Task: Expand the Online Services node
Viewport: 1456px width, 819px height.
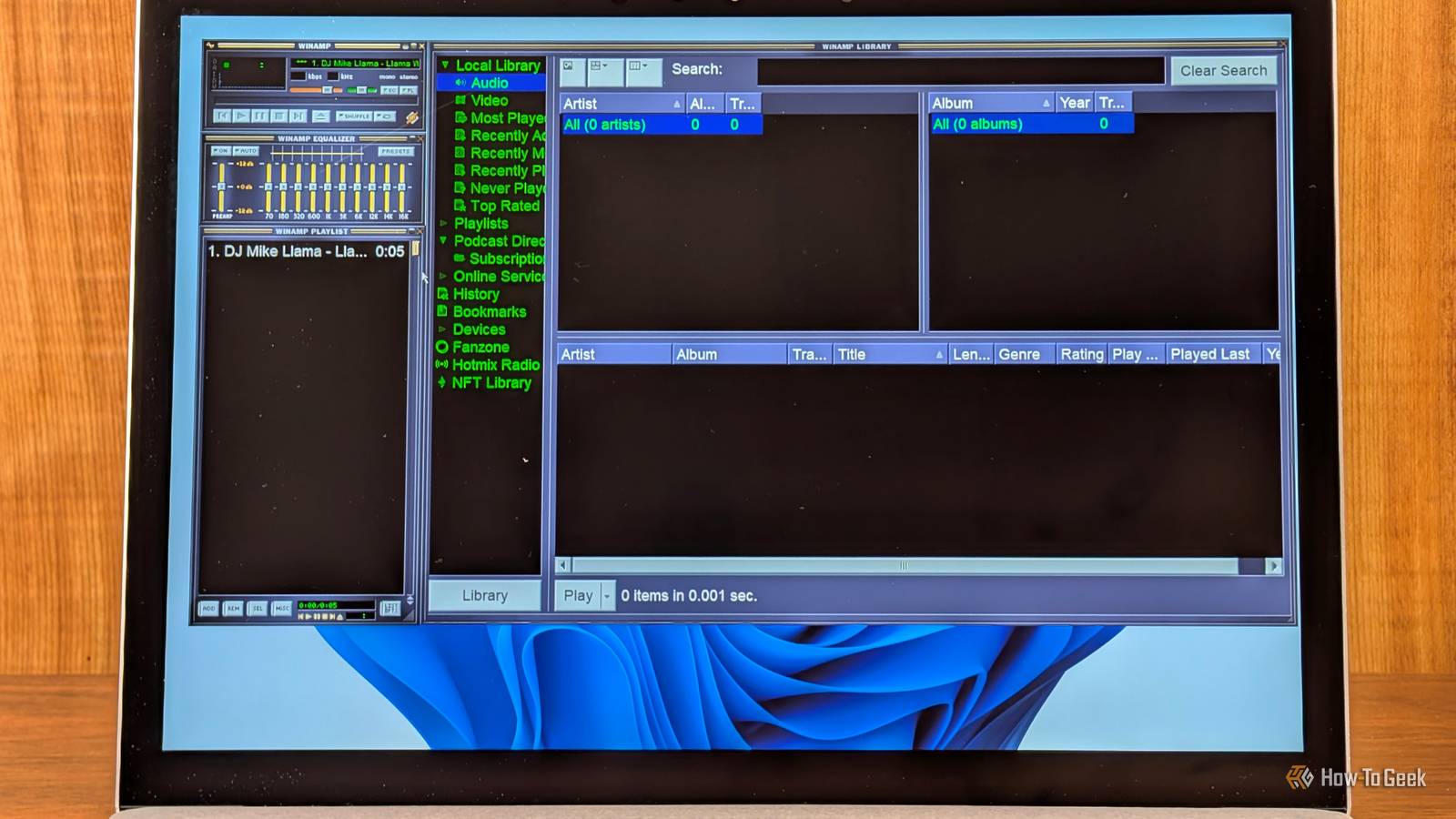Action: coord(443,276)
